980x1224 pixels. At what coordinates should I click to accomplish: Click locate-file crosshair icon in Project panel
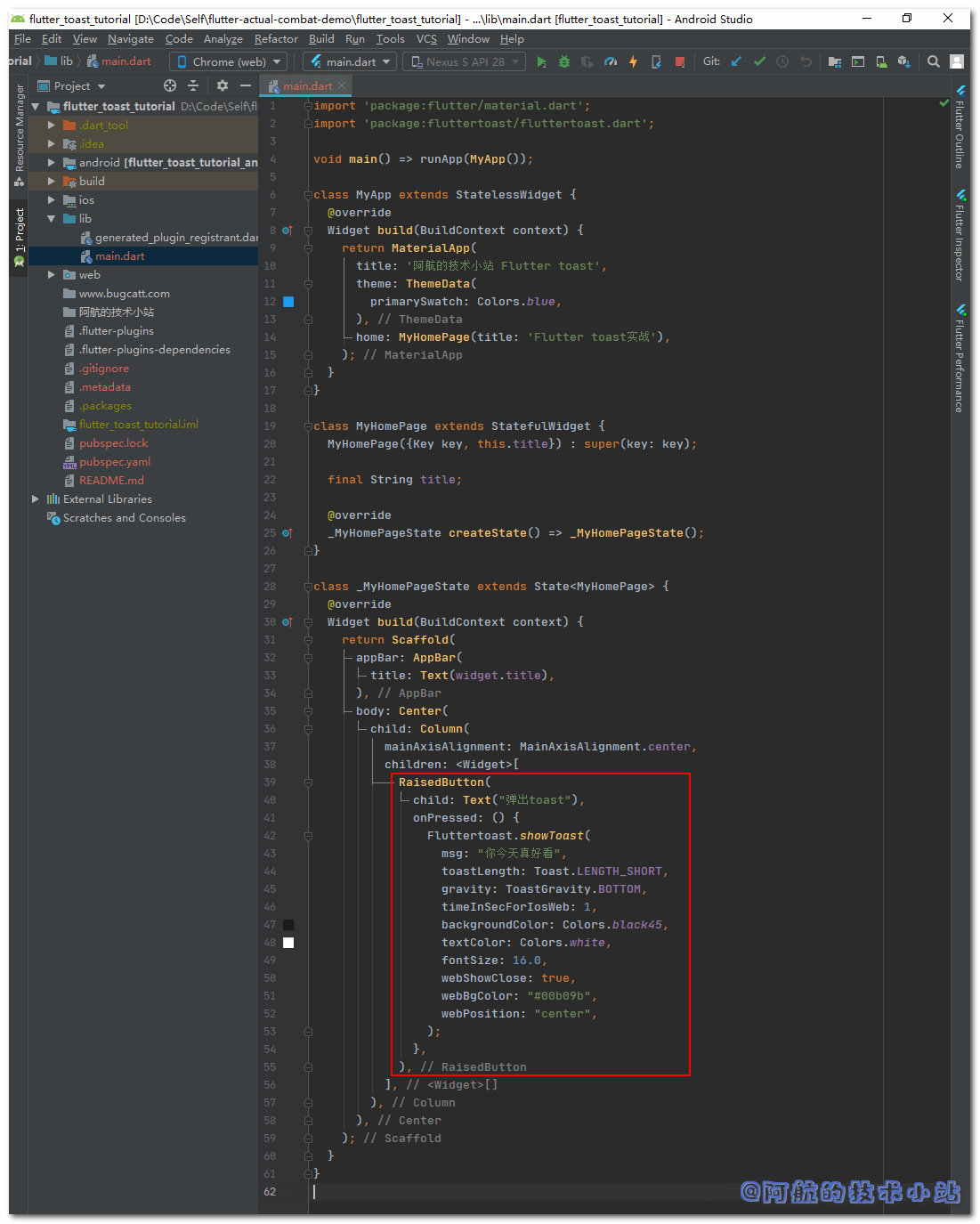[170, 85]
